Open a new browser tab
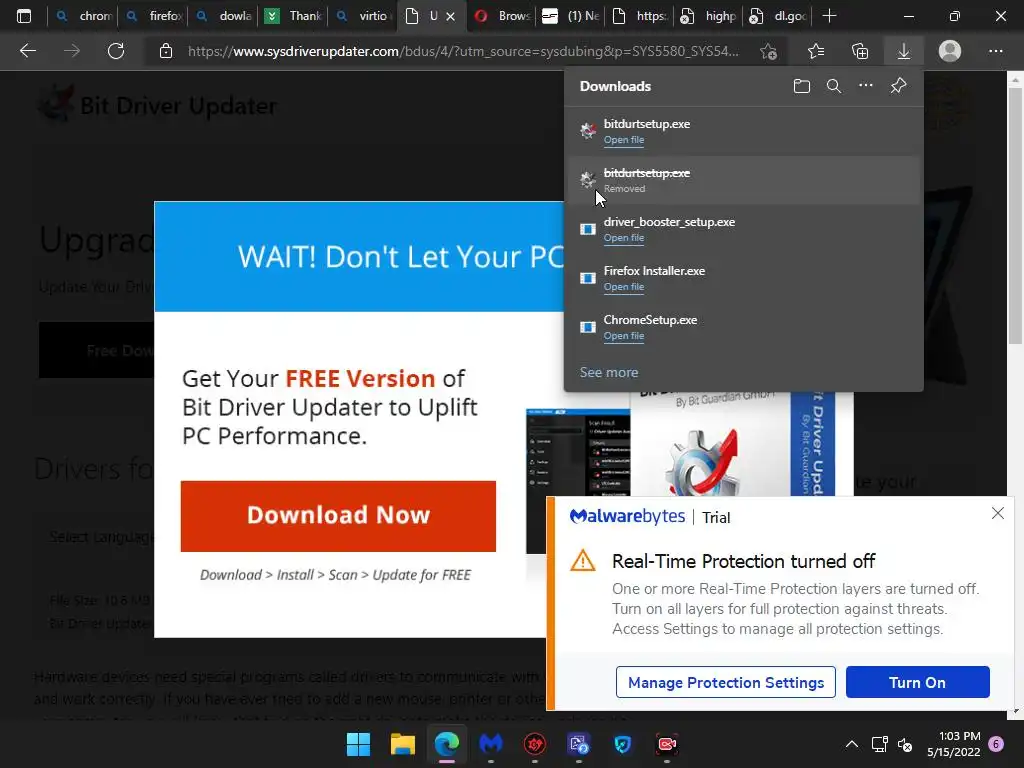The image size is (1024, 768). tap(829, 16)
